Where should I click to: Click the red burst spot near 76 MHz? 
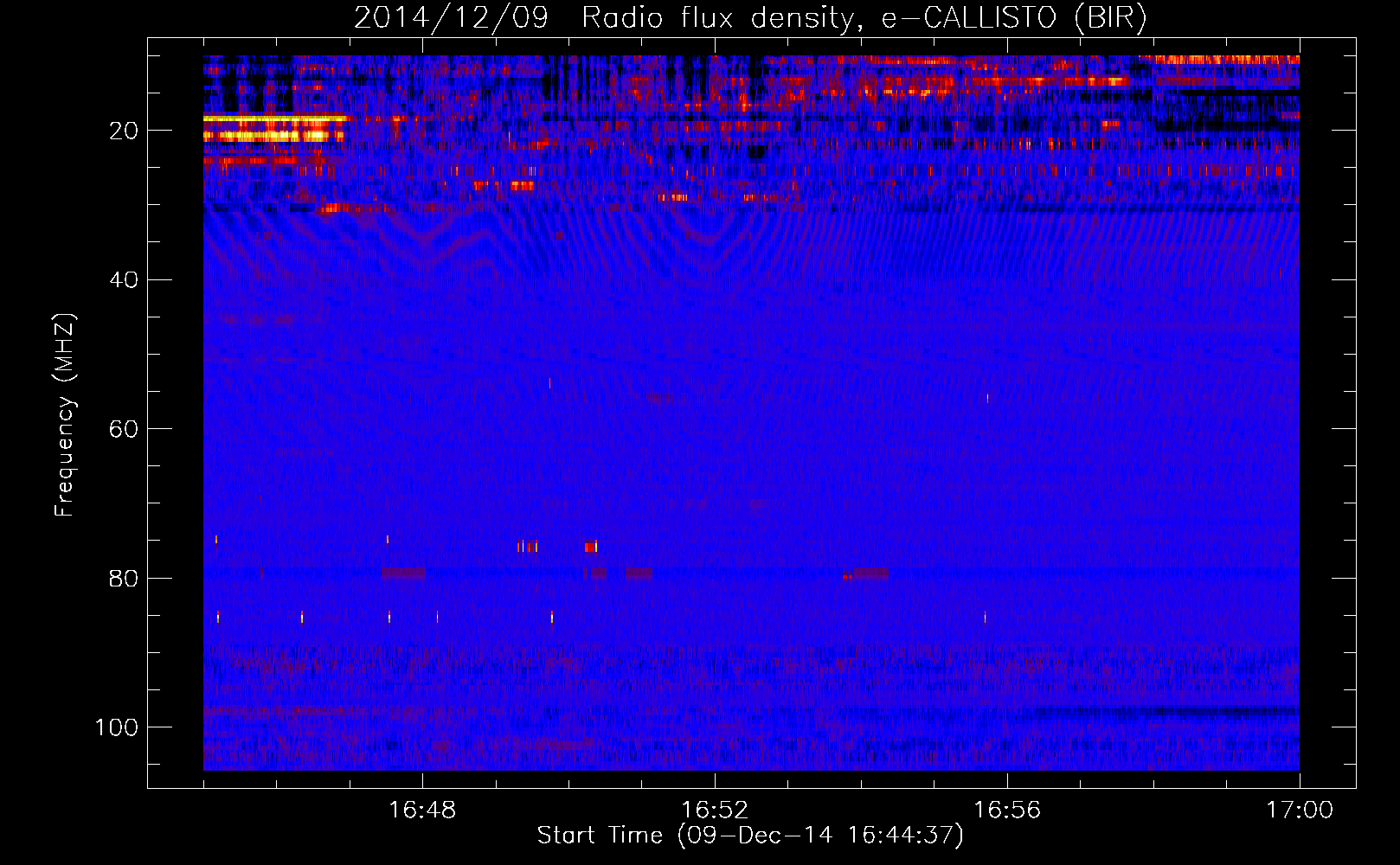pyautogui.click(x=590, y=546)
